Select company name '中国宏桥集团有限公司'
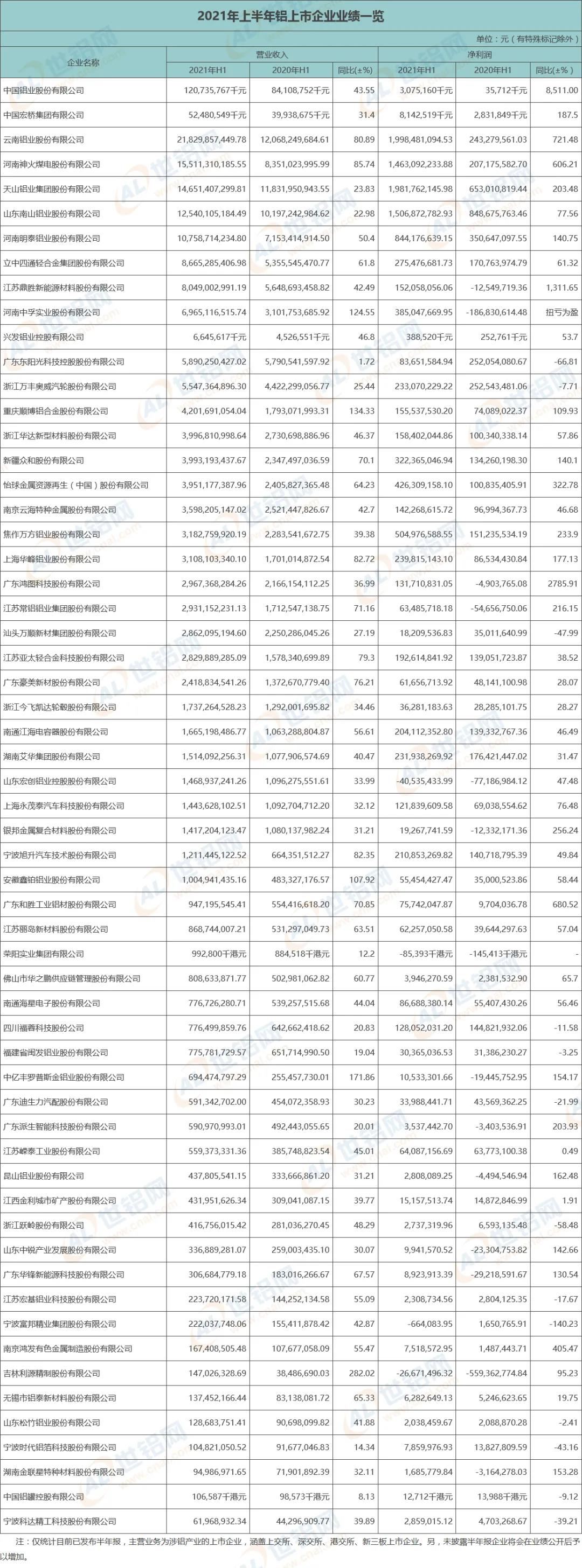Screen dimensions: 582x1568 [43, 115]
